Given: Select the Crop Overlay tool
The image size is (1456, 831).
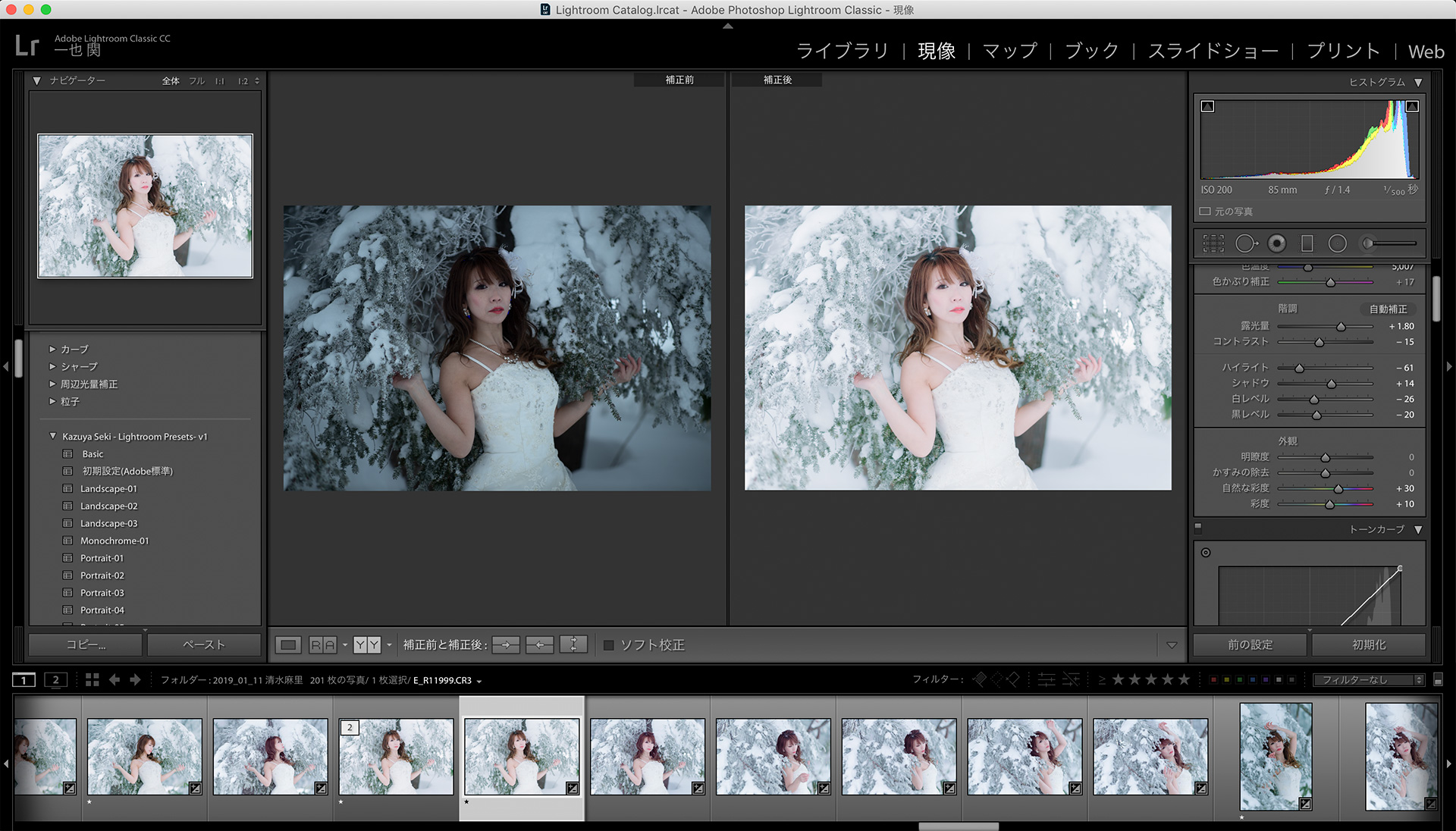Looking at the screenshot, I should pos(1213,243).
